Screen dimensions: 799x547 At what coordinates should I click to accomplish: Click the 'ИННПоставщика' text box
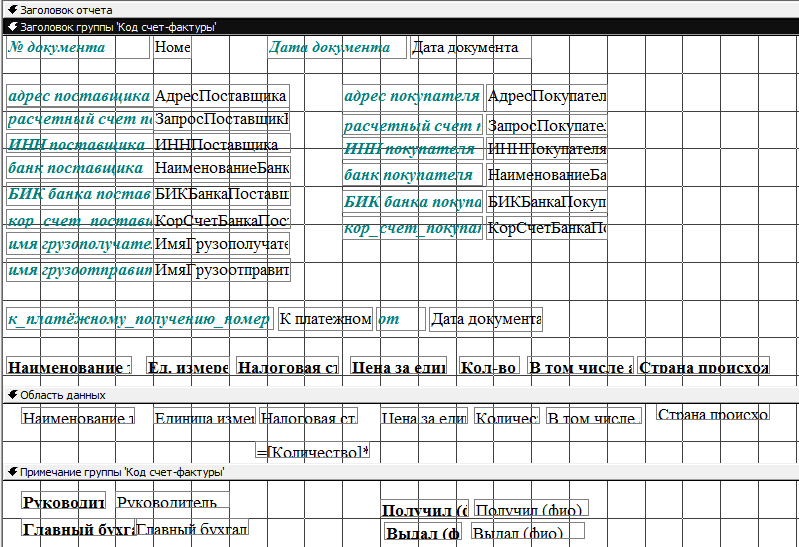(x=222, y=144)
